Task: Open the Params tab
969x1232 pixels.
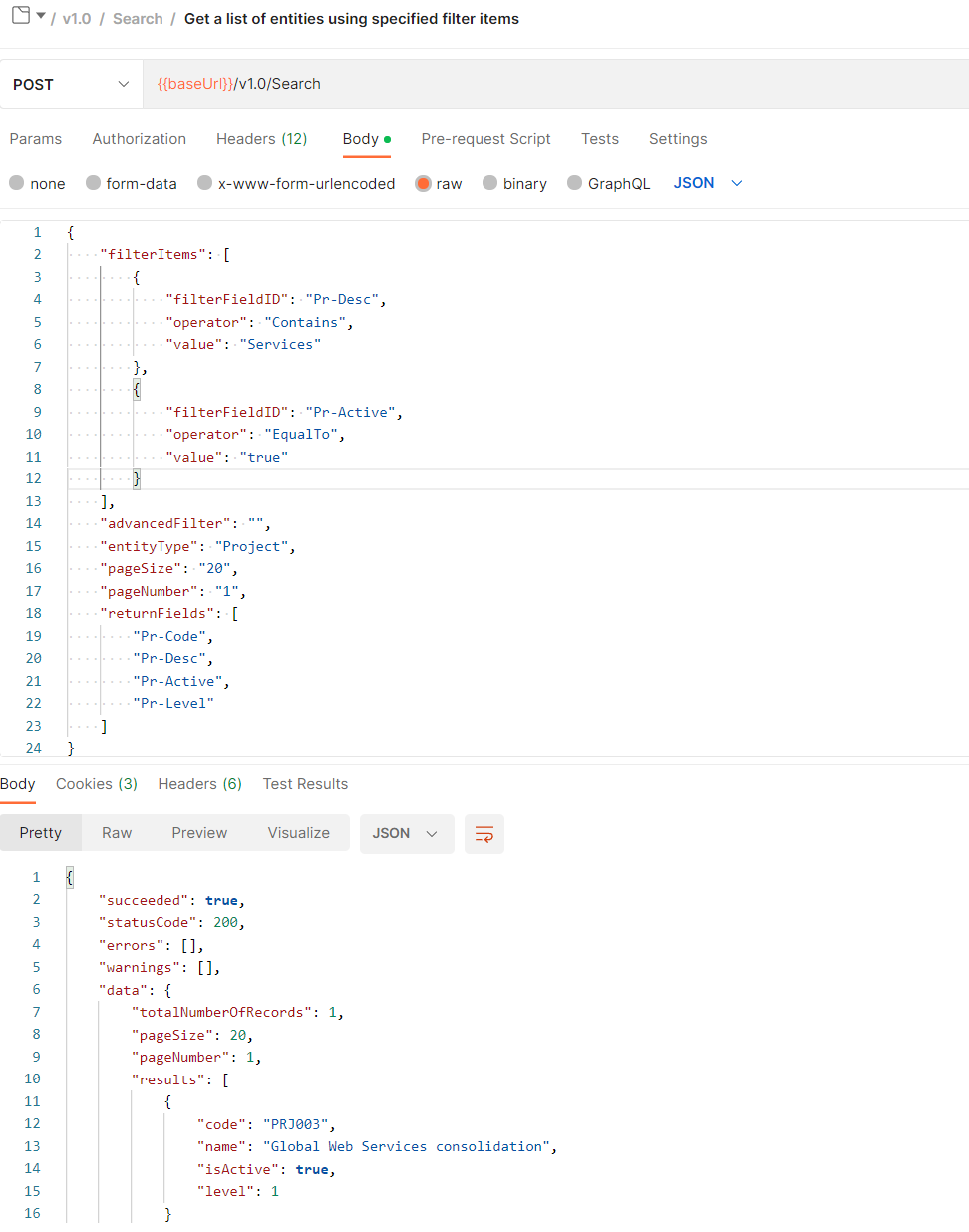Action: coord(35,138)
